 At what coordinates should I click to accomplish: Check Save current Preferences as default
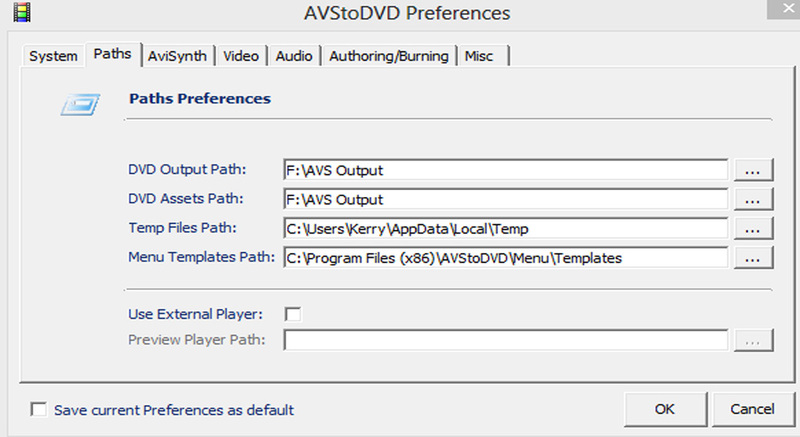coord(38,409)
